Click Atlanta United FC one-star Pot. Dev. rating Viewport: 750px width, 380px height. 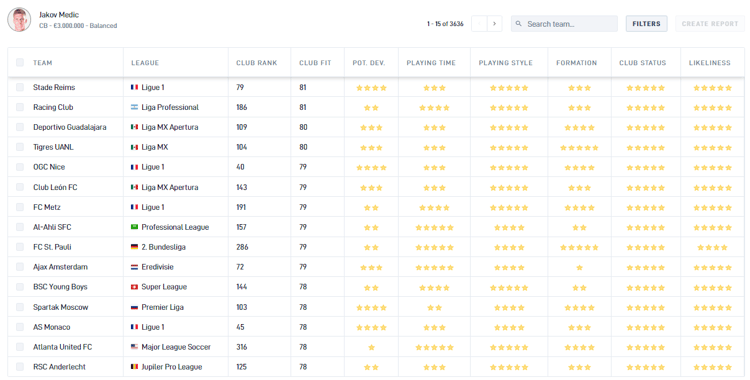371,347
